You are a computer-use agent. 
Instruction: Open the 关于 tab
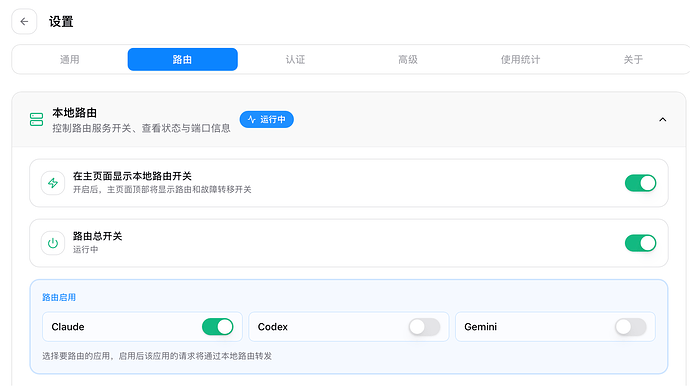(x=633, y=59)
